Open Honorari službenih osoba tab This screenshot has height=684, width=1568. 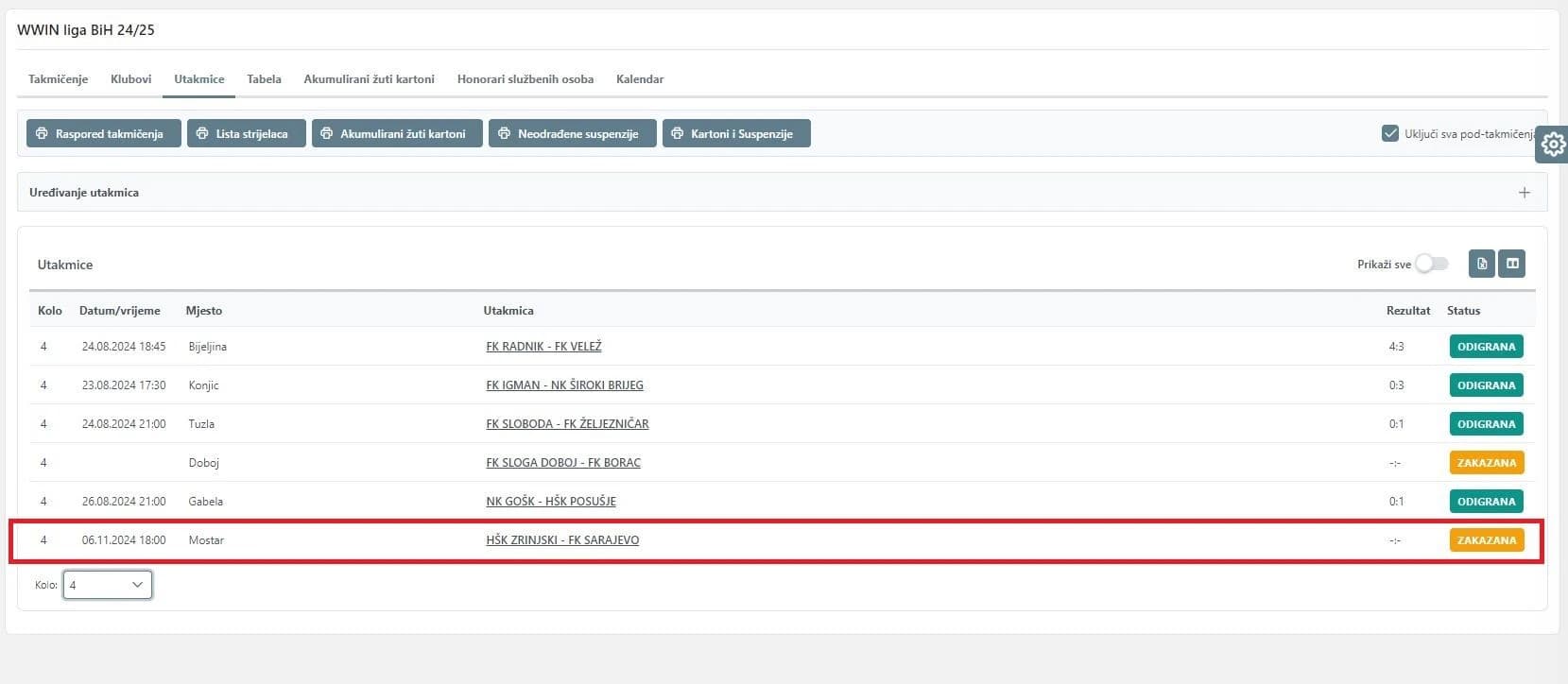(526, 79)
